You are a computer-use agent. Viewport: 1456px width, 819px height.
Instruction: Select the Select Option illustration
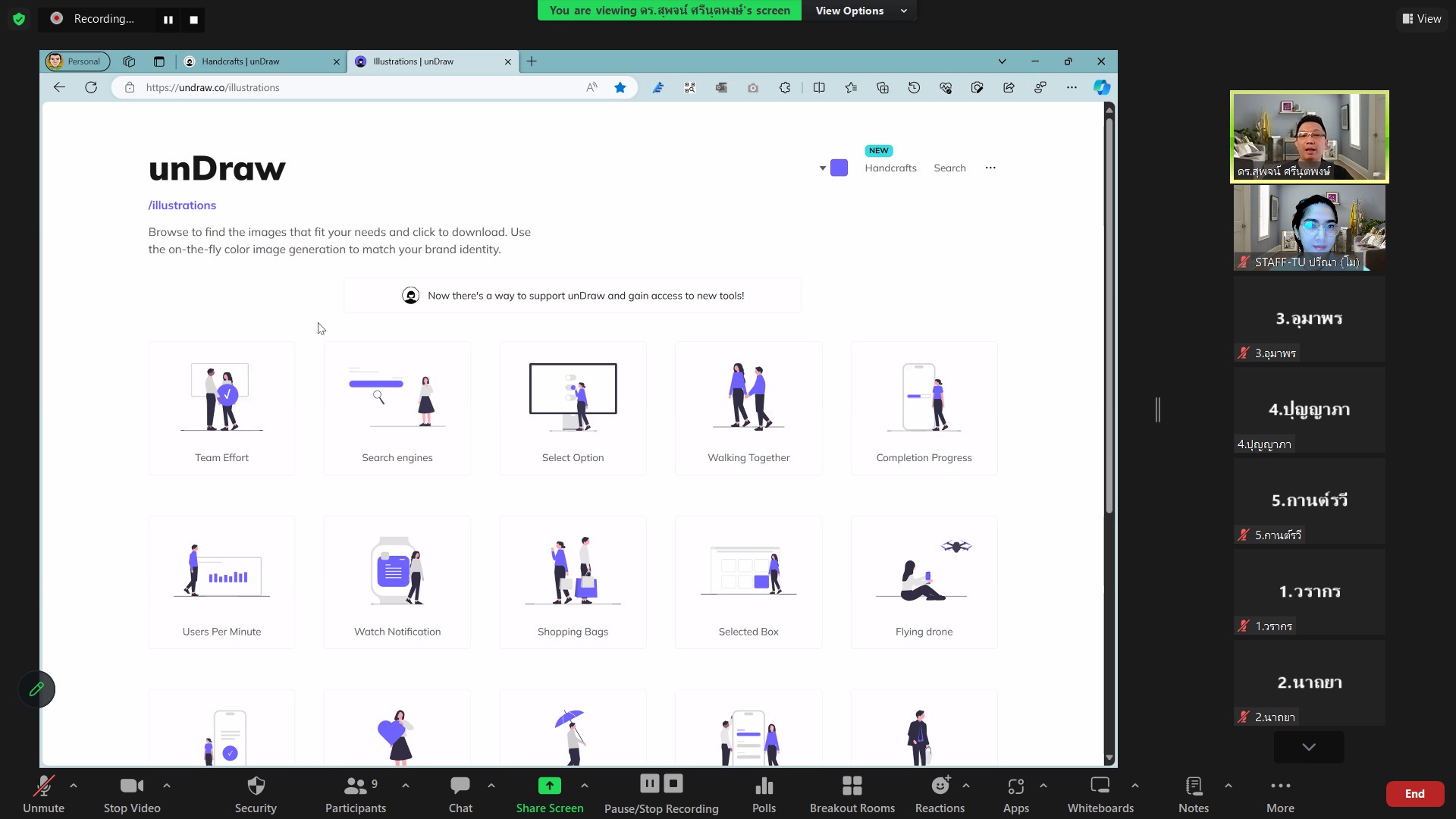[573, 408]
